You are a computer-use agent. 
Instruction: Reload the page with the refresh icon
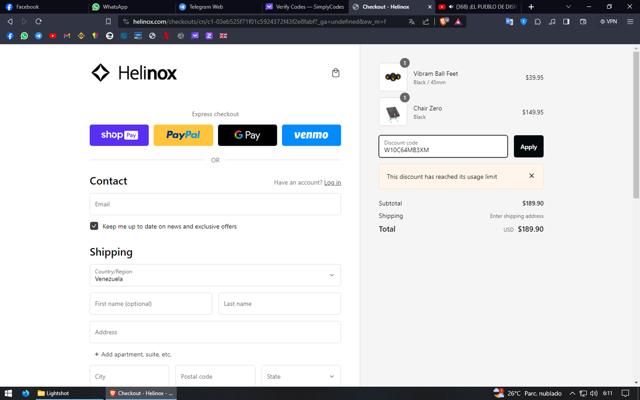pos(38,21)
